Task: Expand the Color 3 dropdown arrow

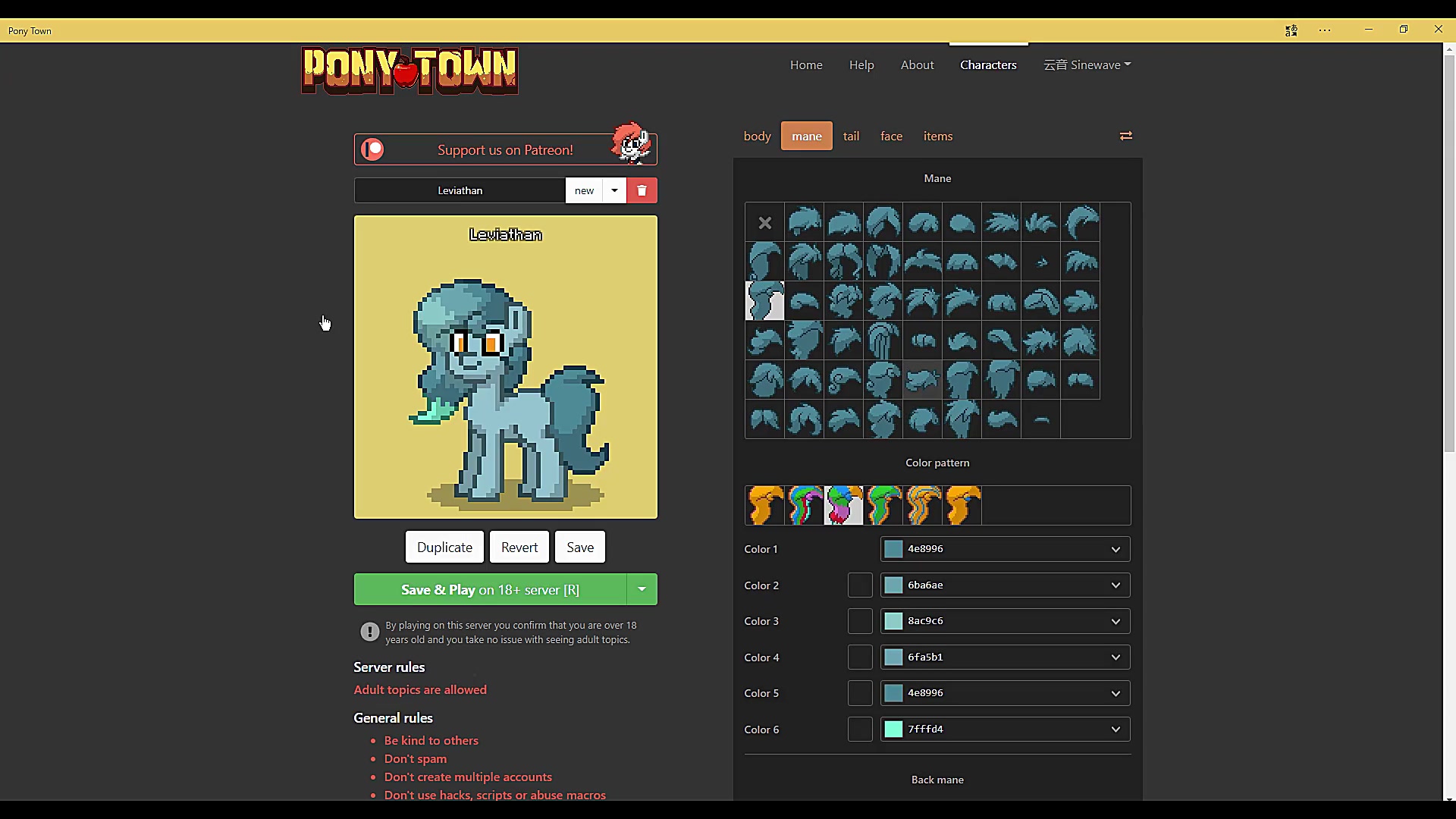Action: (x=1116, y=621)
